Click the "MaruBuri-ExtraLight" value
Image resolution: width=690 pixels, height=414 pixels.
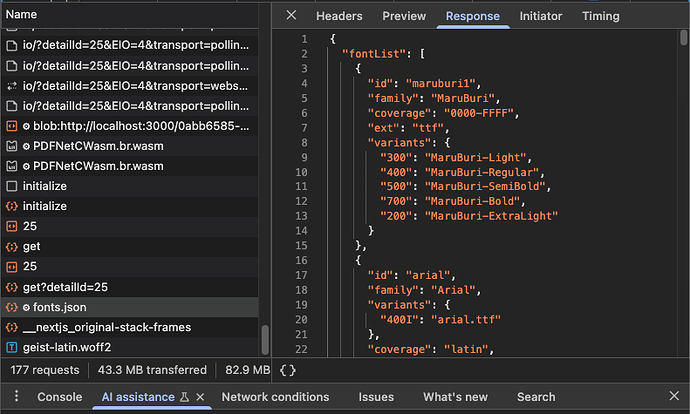pyautogui.click(x=491, y=216)
